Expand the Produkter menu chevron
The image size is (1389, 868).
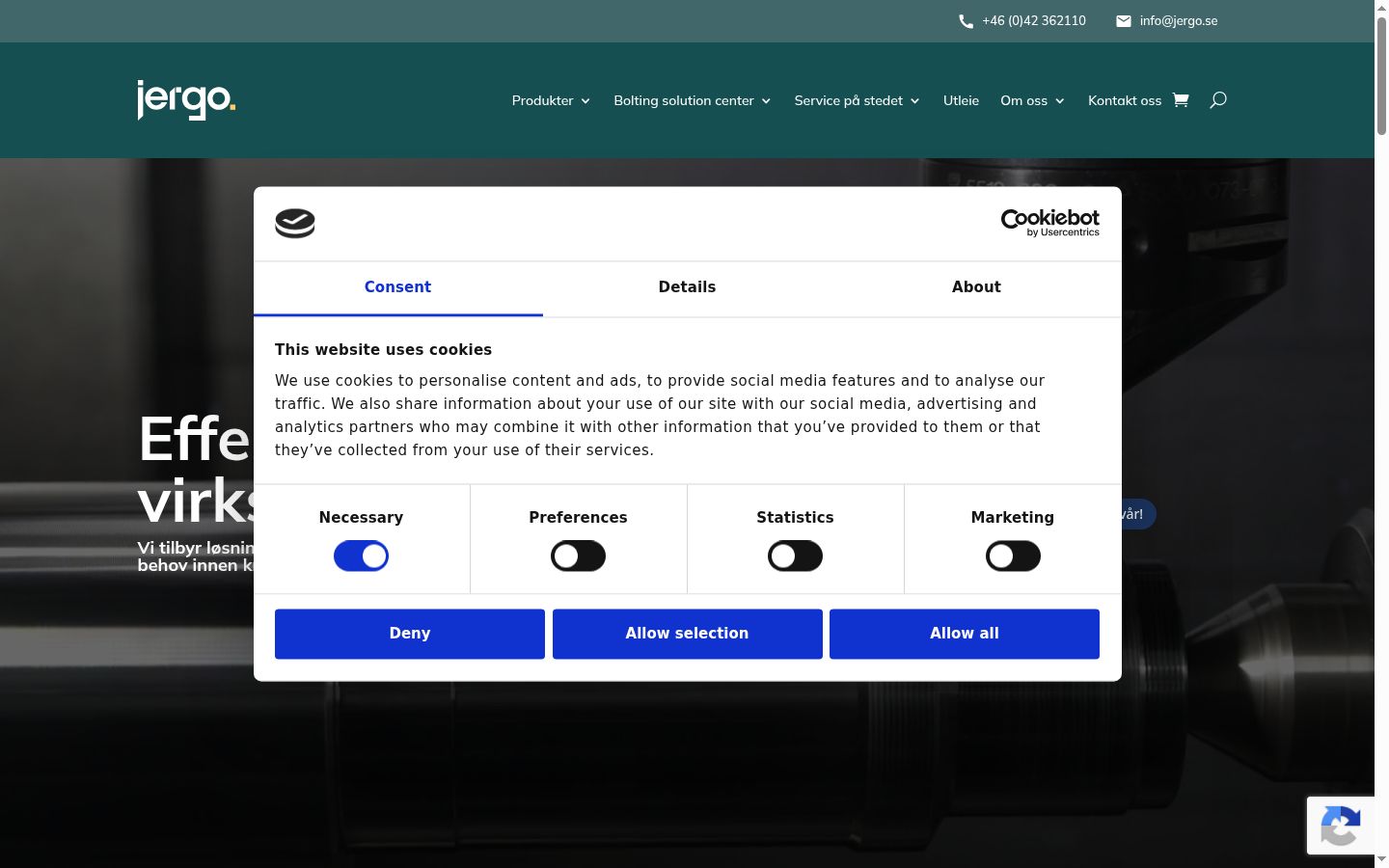coord(586,101)
